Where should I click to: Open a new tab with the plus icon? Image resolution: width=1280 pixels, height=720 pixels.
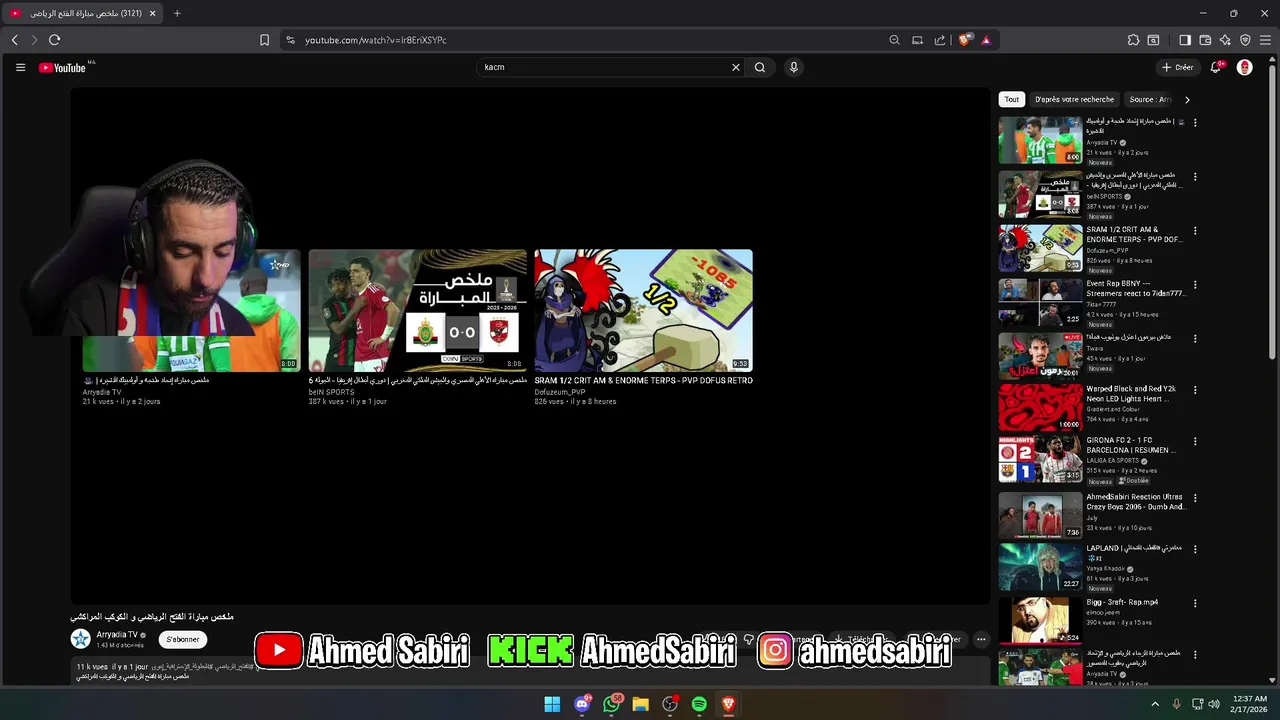tap(177, 13)
